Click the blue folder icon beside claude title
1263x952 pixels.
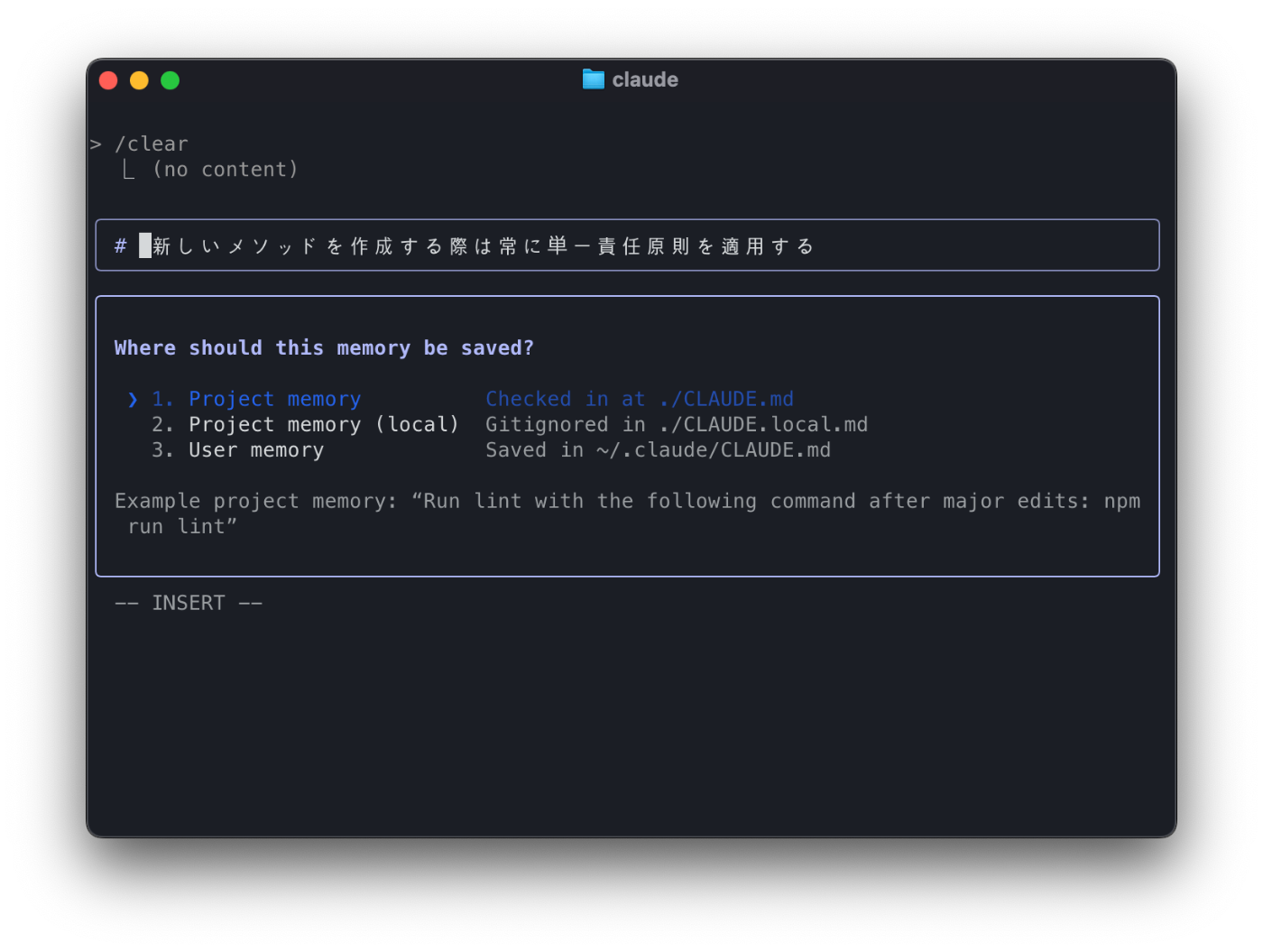coord(593,79)
